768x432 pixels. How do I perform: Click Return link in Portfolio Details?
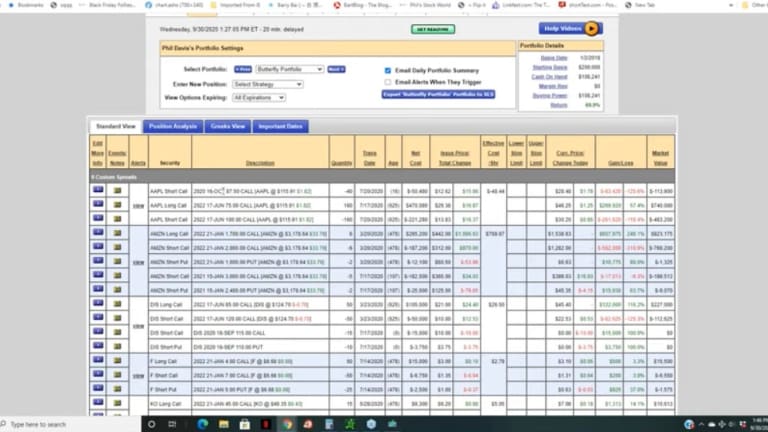(x=559, y=105)
